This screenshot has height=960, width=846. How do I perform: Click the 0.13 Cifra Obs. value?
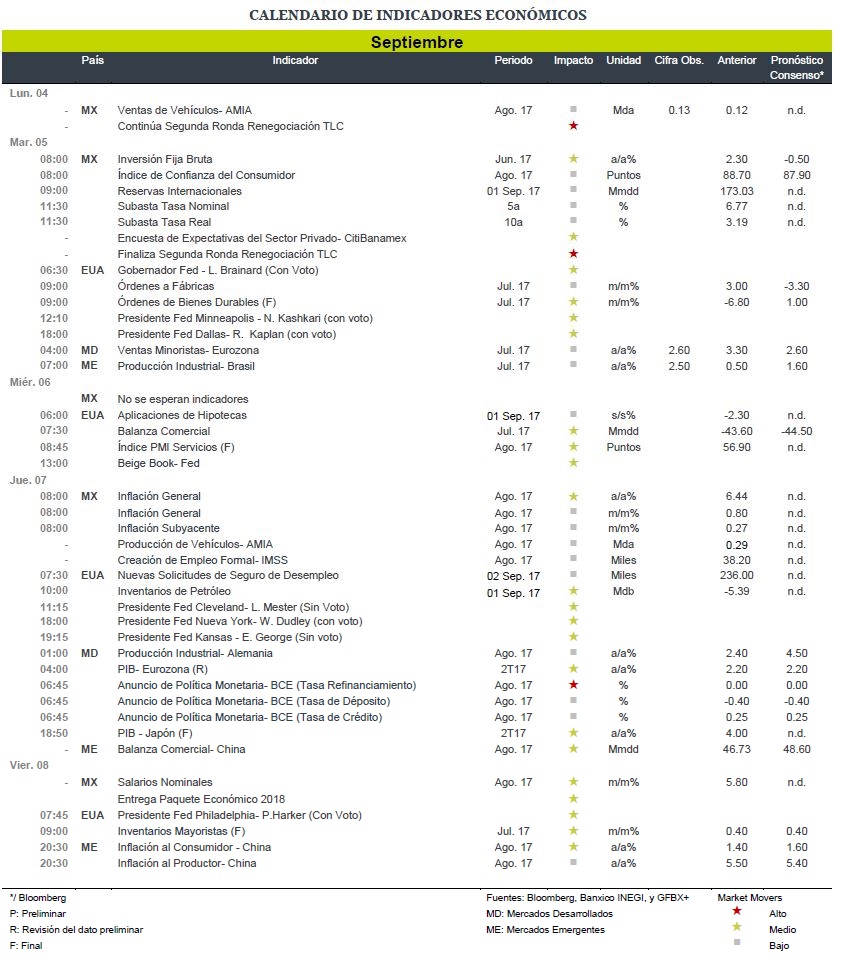(x=679, y=110)
